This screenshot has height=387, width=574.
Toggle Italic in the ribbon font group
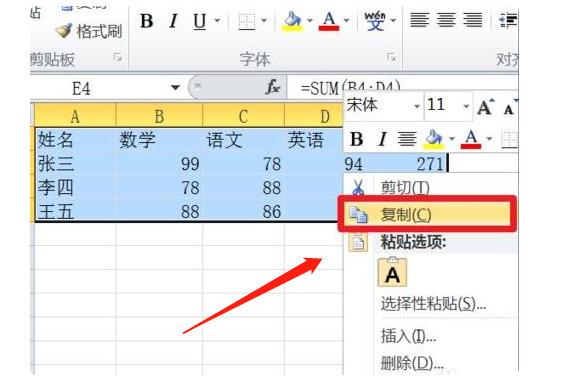(173, 21)
